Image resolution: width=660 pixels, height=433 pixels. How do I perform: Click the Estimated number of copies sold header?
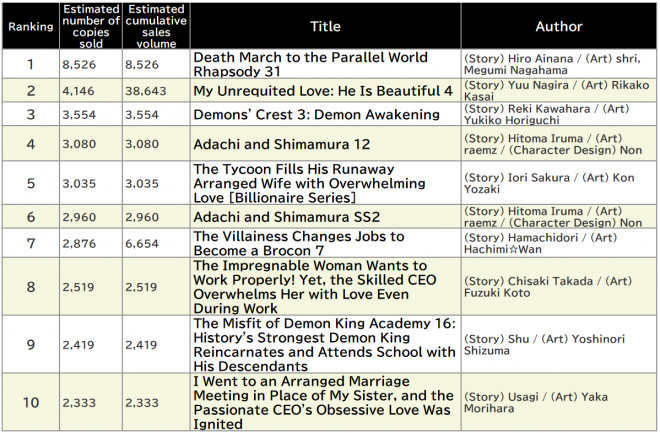[91, 26]
